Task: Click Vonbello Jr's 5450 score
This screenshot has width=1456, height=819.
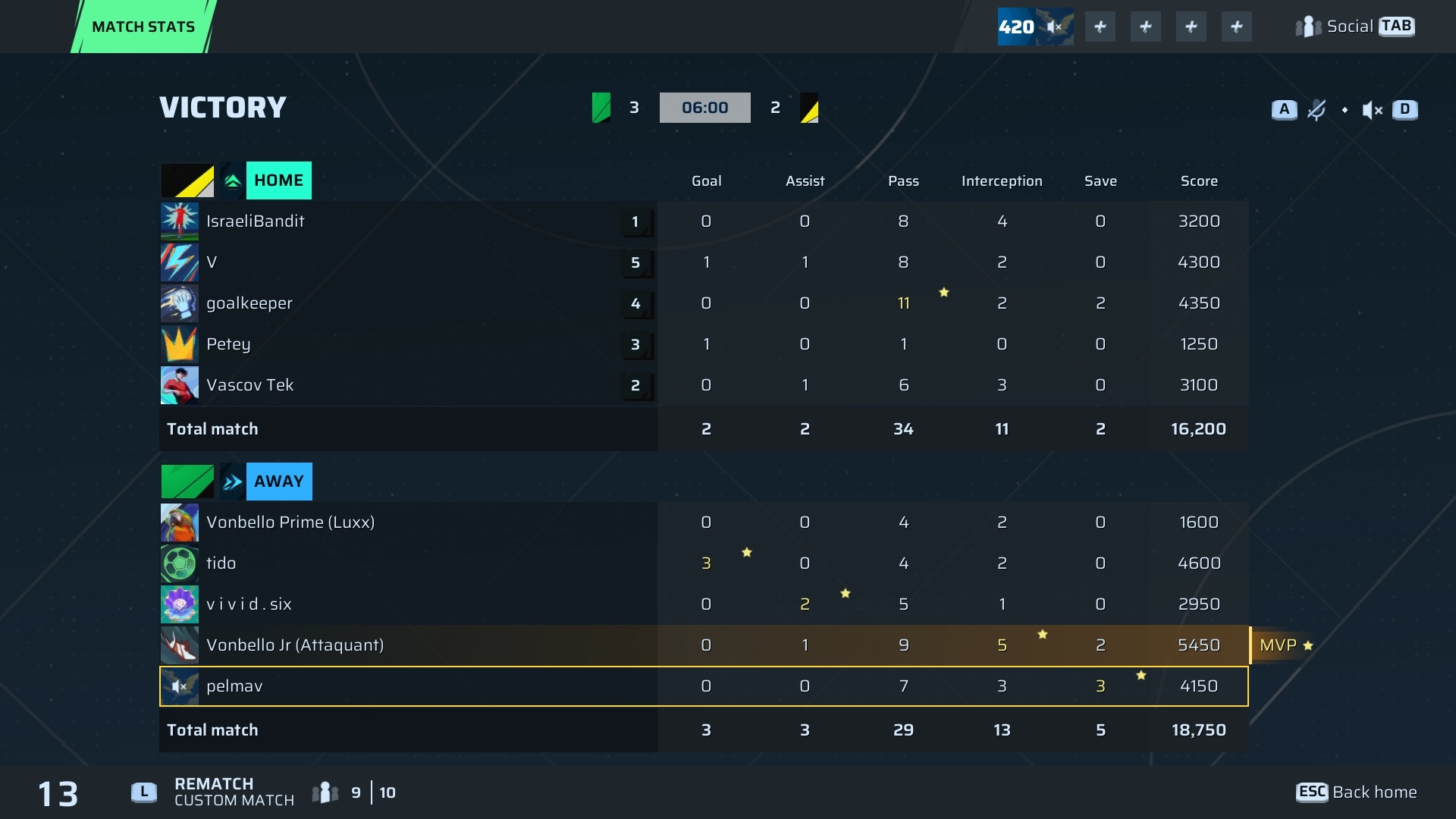Action: (1199, 645)
